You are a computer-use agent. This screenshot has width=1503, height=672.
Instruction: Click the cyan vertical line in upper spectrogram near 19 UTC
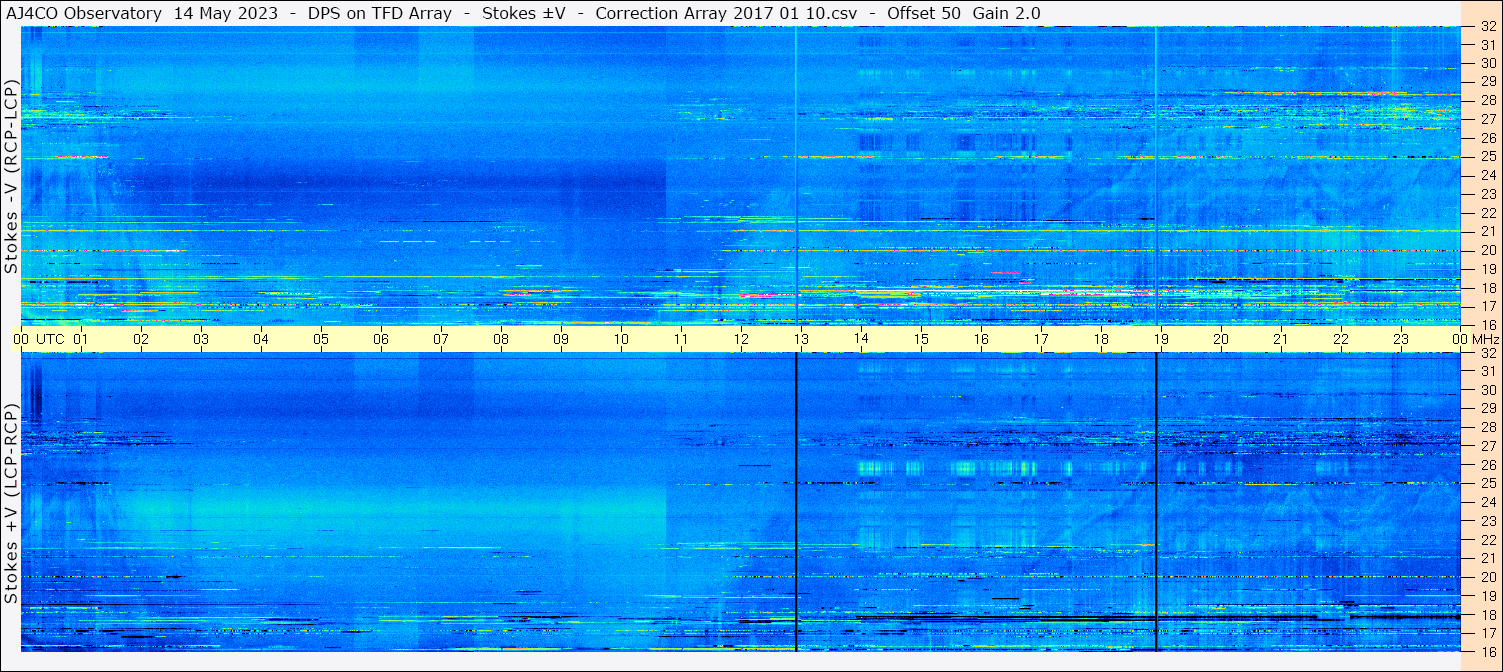(1156, 175)
